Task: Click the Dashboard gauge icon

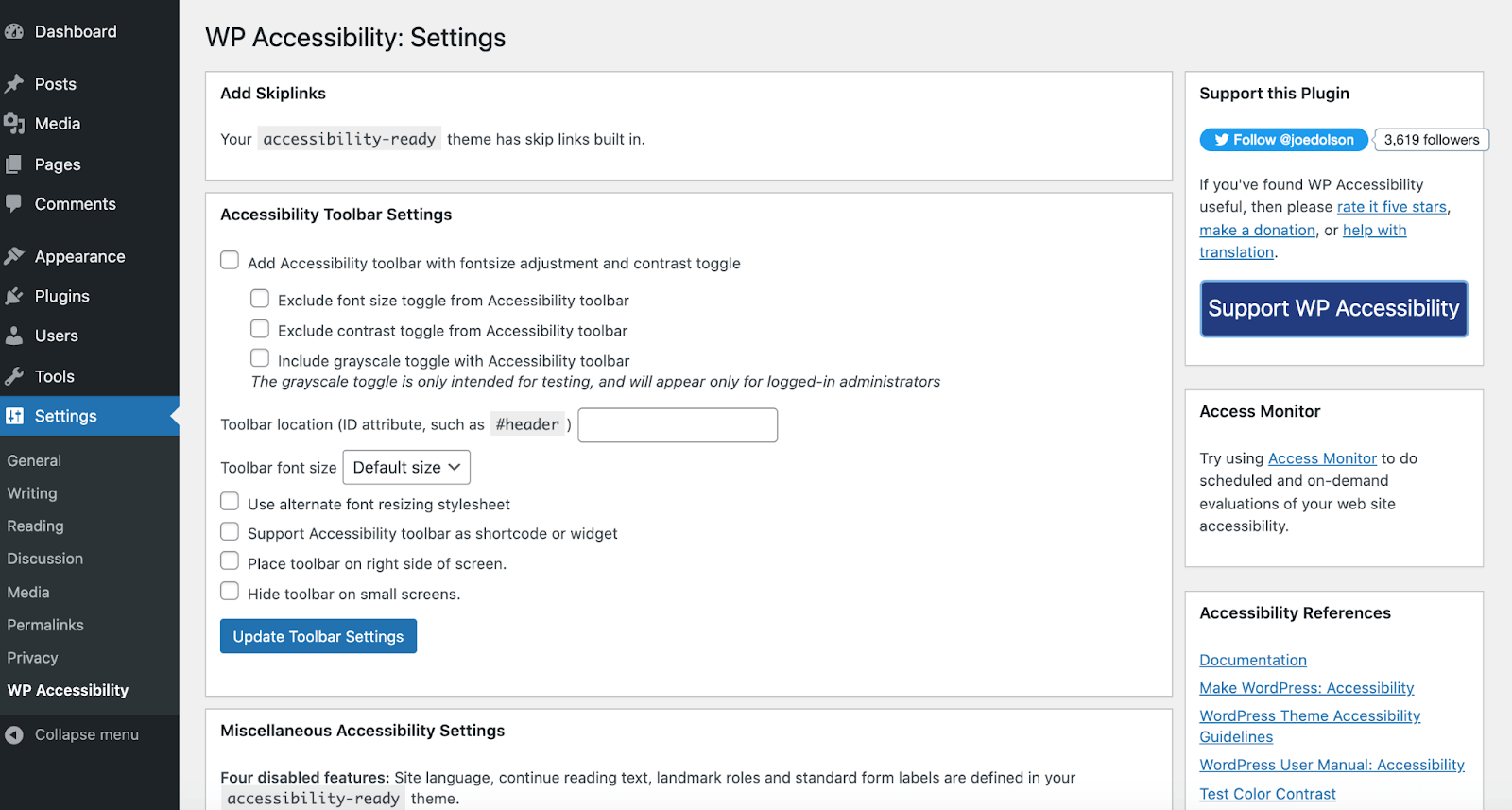Action: (14, 31)
